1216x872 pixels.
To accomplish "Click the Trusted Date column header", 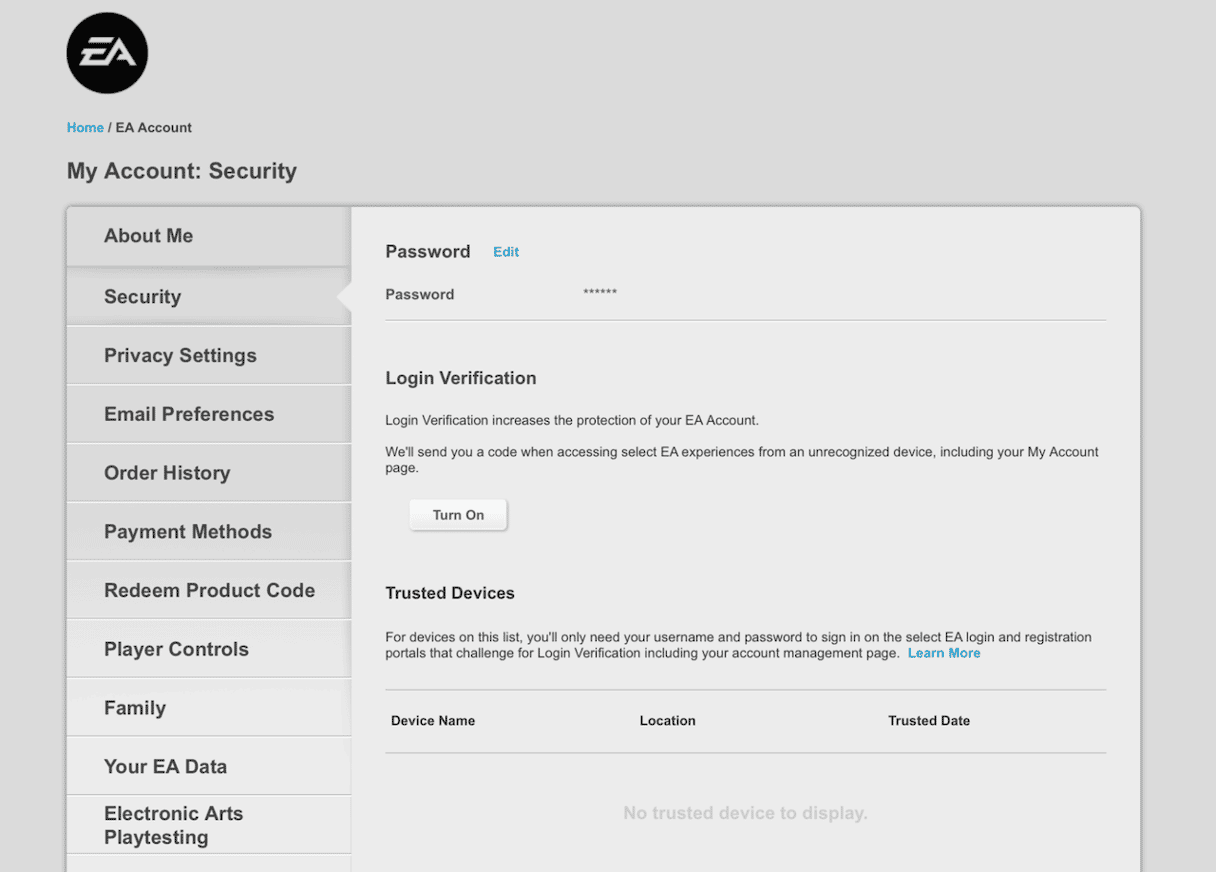I will (x=929, y=721).
